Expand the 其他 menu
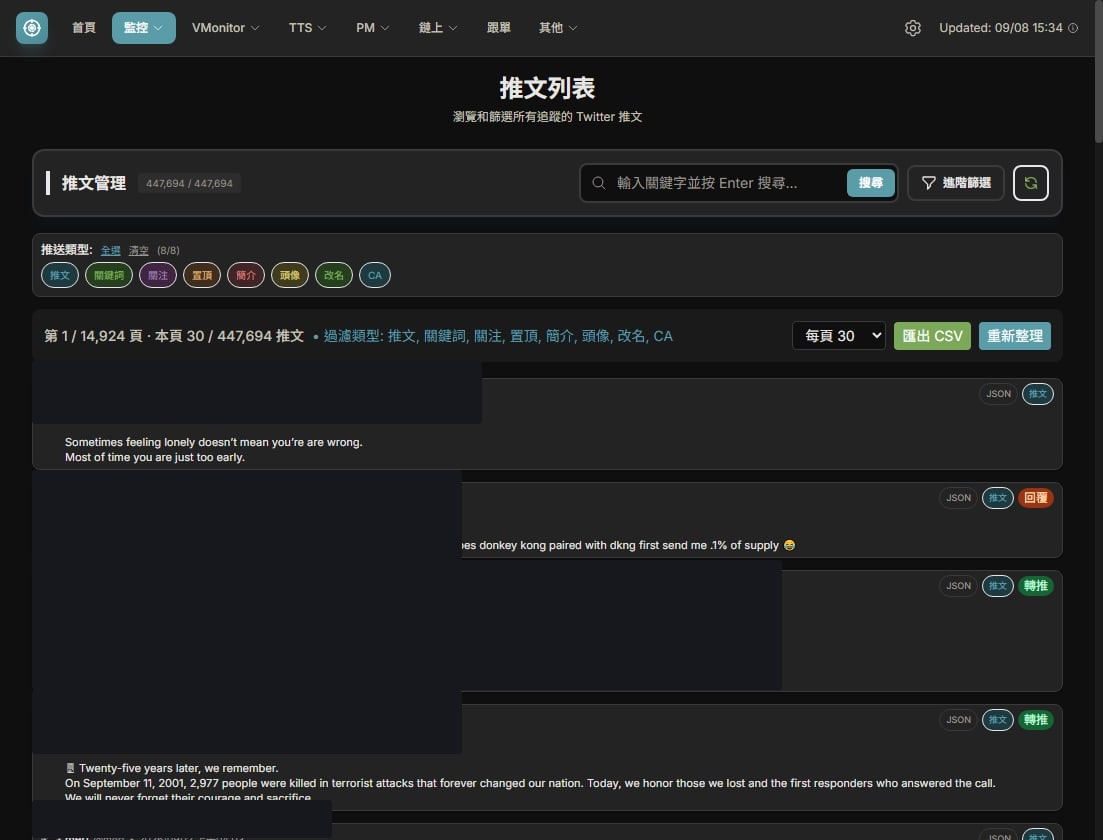This screenshot has height=840, width=1103. [x=558, y=28]
